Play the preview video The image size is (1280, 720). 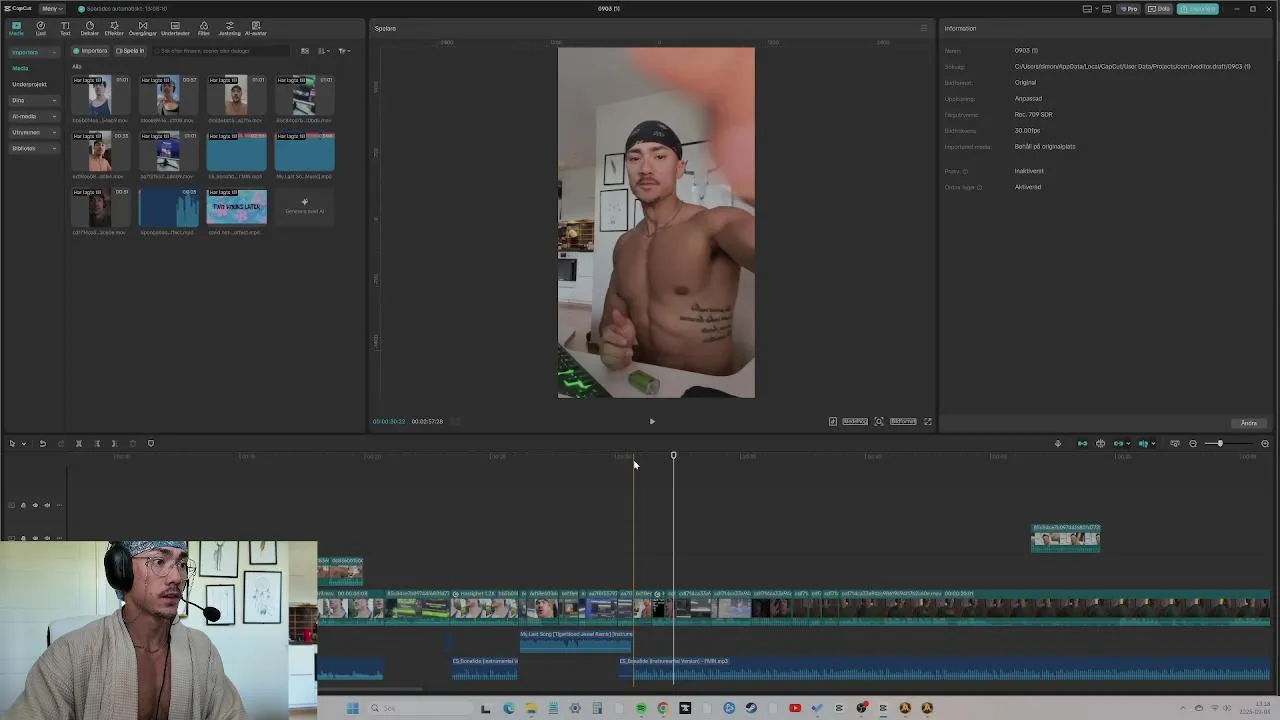(x=652, y=422)
